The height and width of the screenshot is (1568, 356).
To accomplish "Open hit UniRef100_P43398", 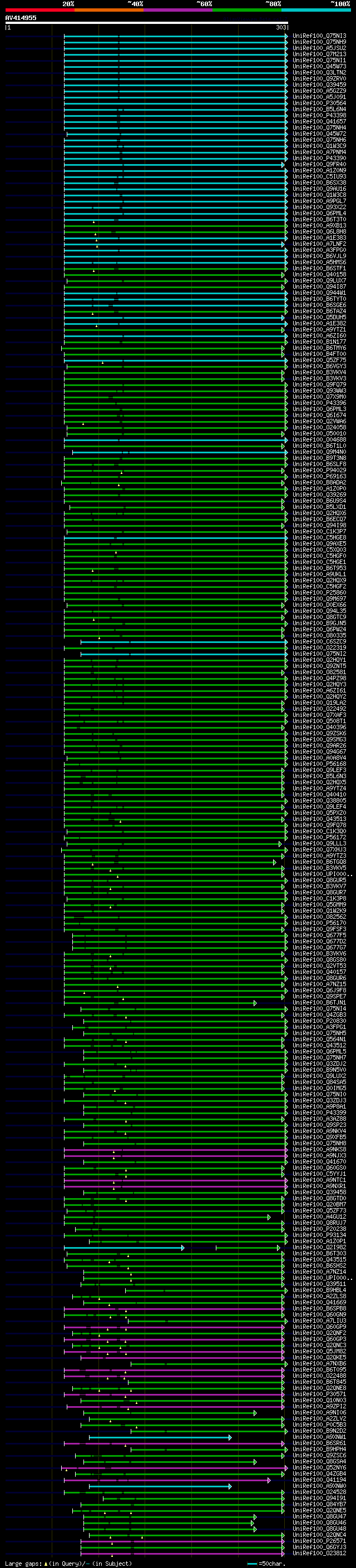I will (x=319, y=116).
